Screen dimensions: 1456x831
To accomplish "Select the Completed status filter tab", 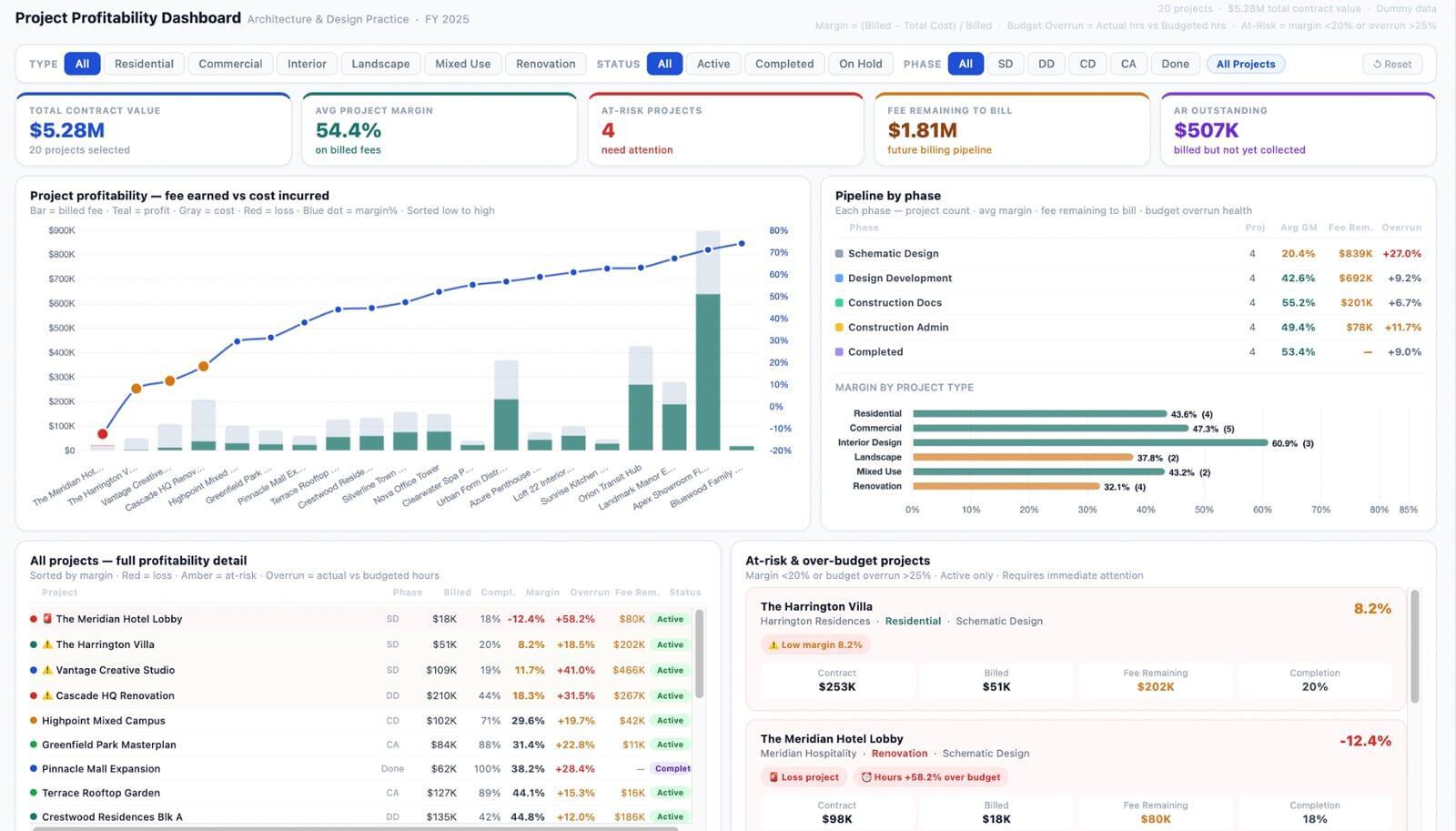I will tap(784, 64).
